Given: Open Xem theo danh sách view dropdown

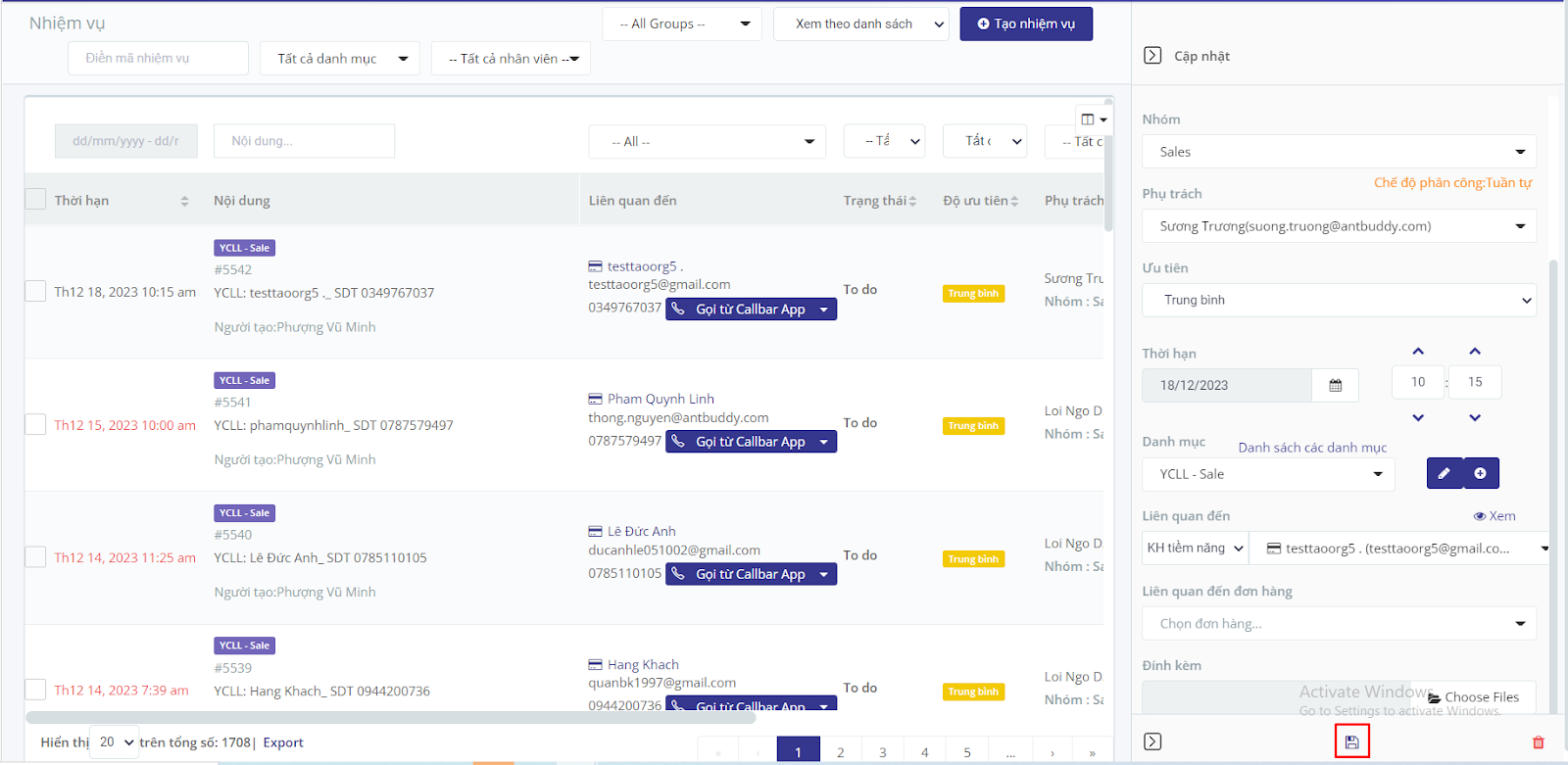Looking at the screenshot, I should click(x=860, y=24).
